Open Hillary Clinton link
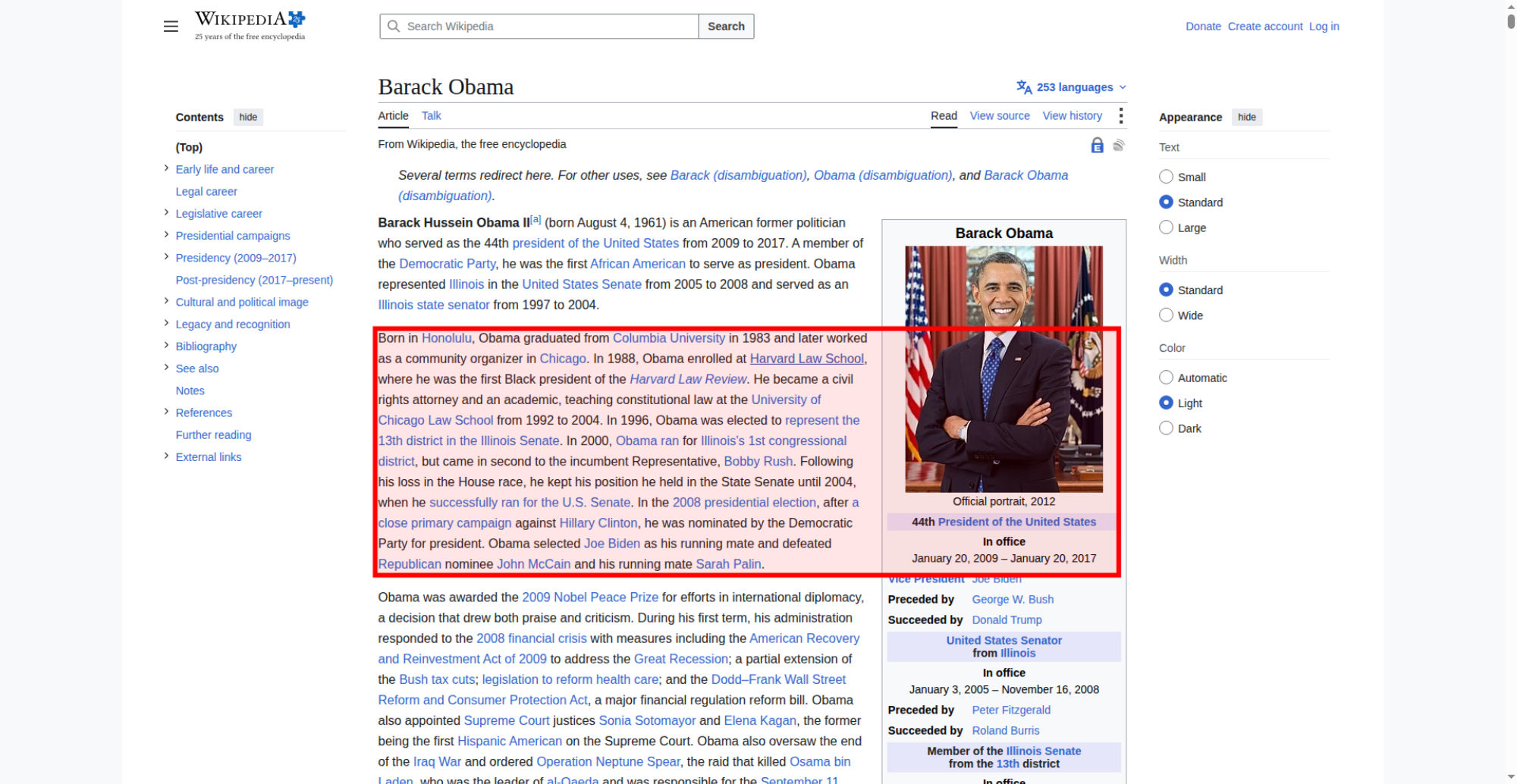This screenshot has height=784, width=1517. click(598, 523)
